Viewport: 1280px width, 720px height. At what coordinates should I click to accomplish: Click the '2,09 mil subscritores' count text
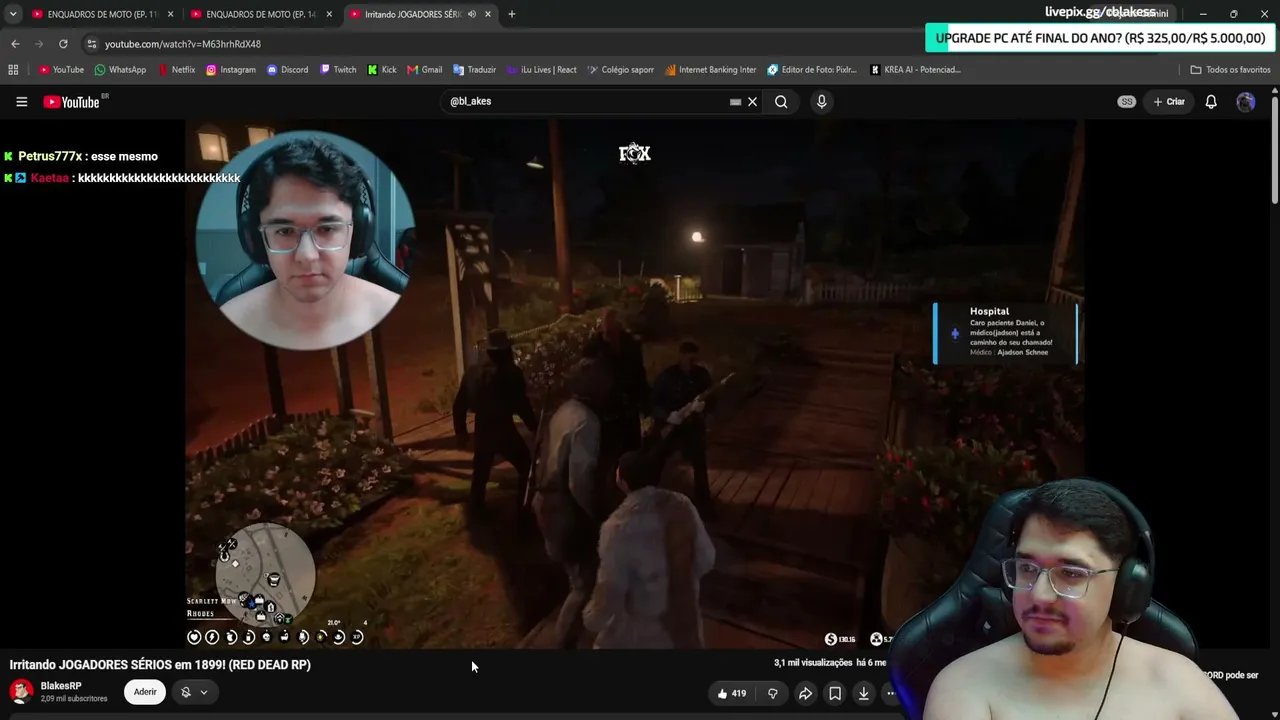click(74, 698)
